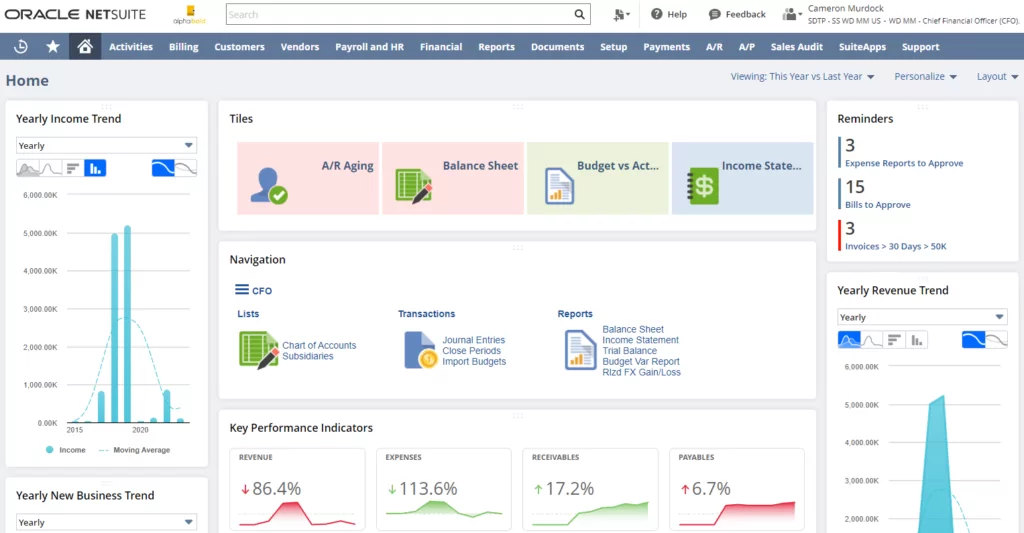Select bar chart type in Yearly Income Trend
Screen dimensions: 1024x533
(72, 169)
